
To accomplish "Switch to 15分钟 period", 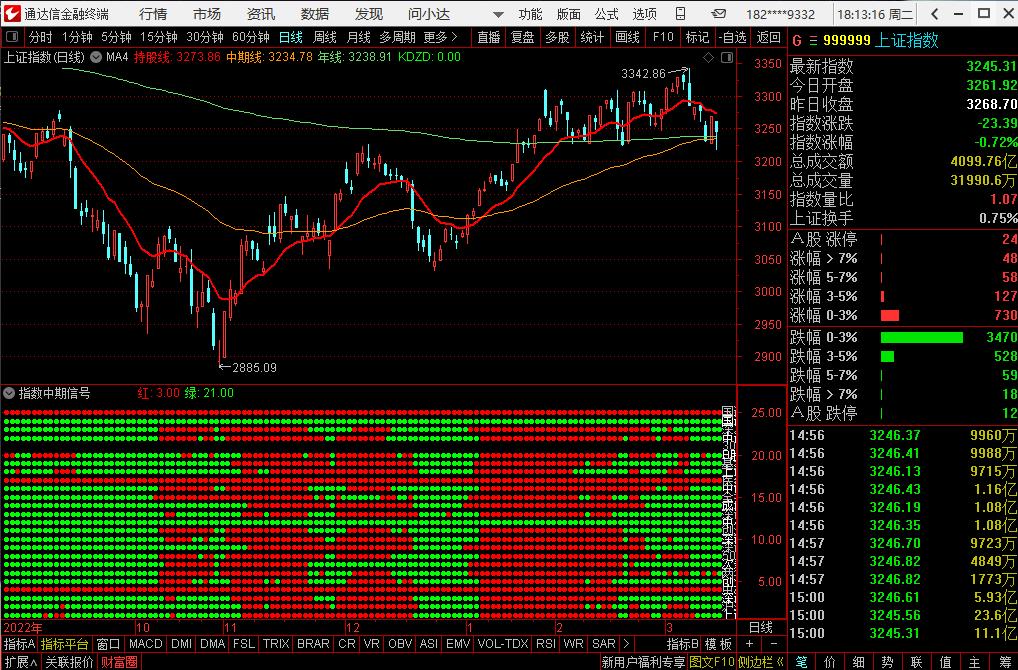I will [158, 38].
